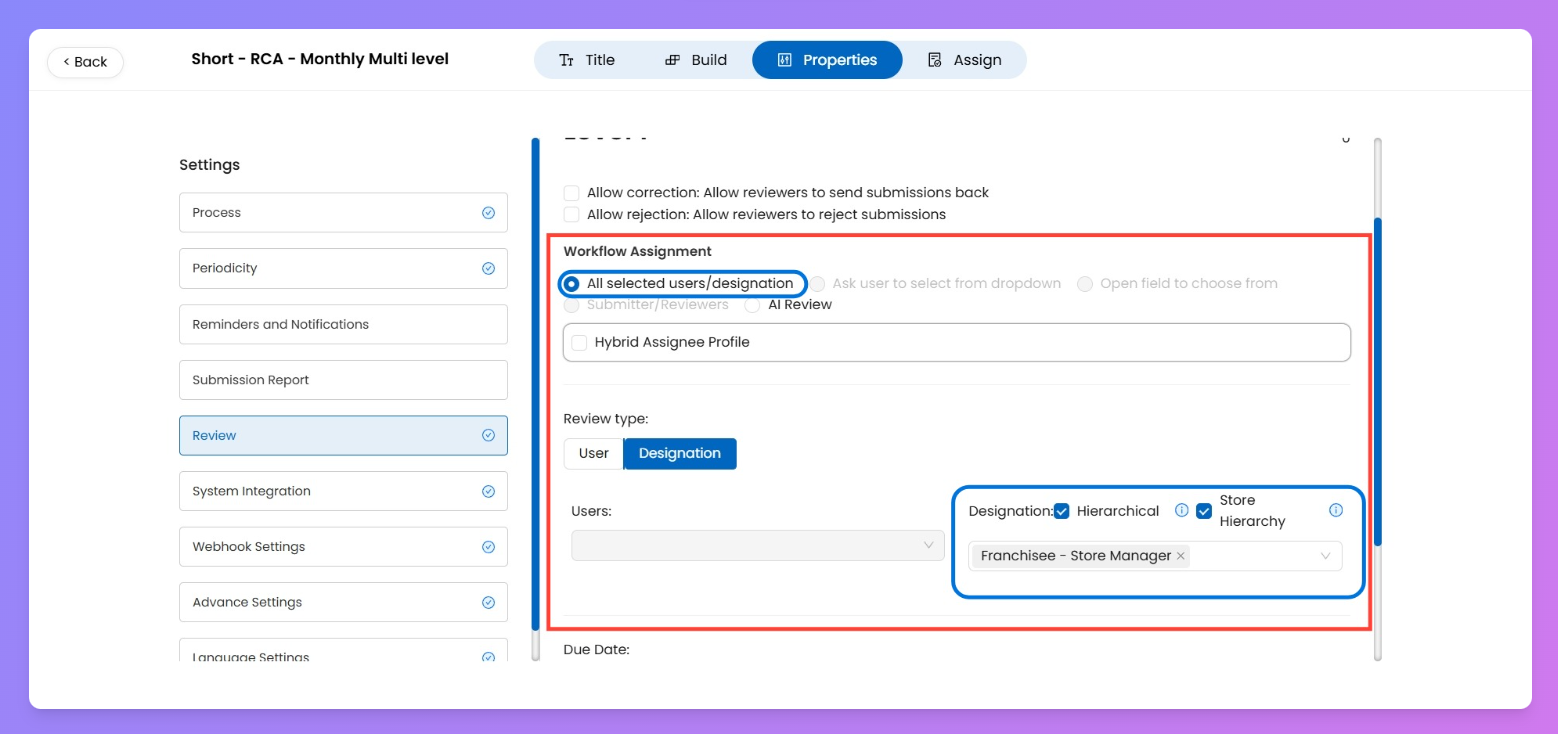Open System Integration settings
Image resolution: width=1558 pixels, height=734 pixels.
coord(343,492)
